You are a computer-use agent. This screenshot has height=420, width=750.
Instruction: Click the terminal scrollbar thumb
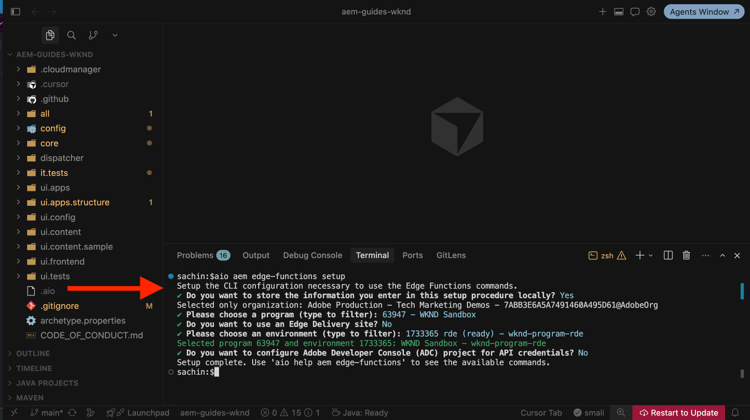(x=742, y=291)
